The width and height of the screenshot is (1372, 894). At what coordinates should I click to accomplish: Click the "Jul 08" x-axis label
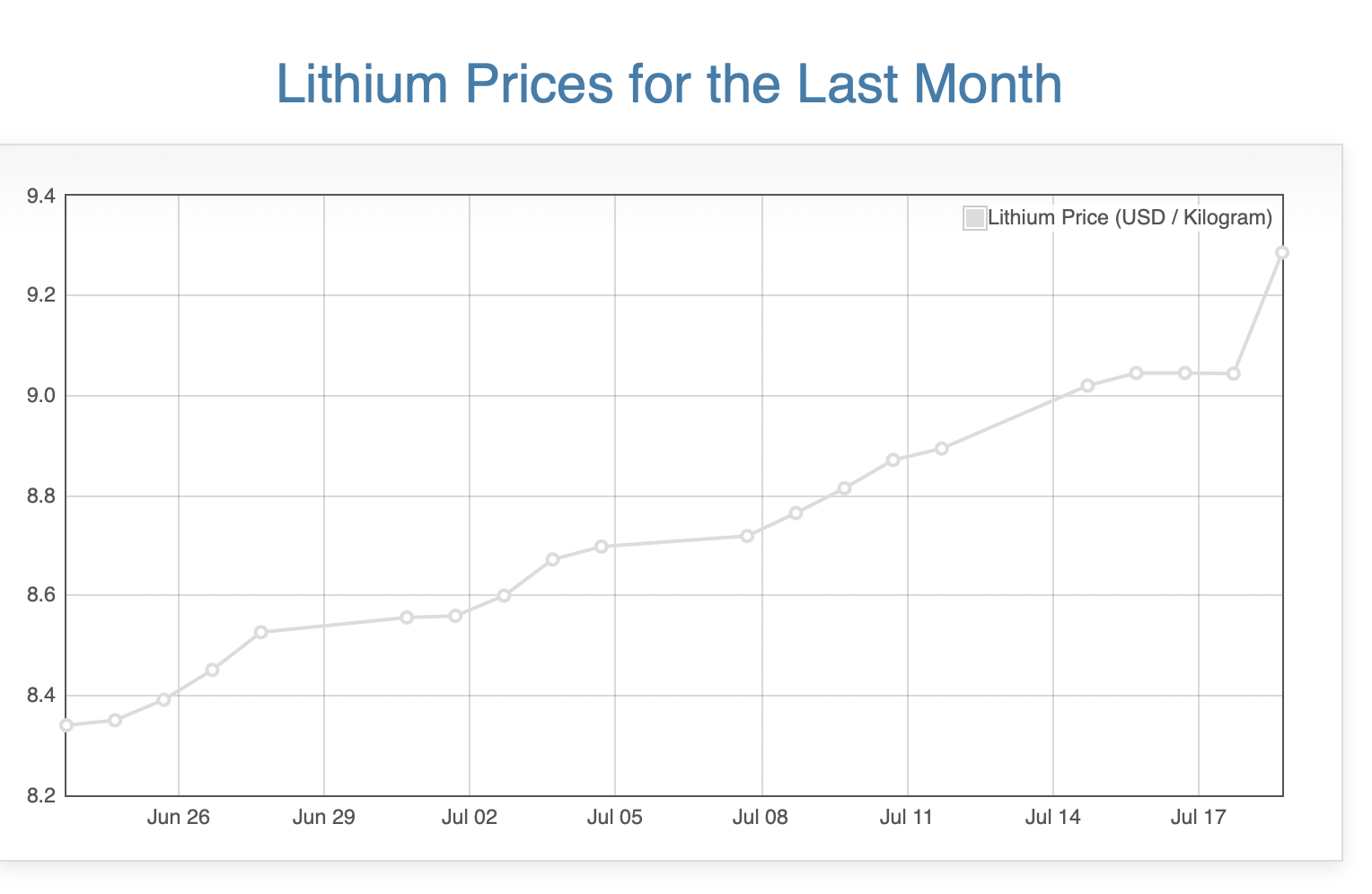coord(761,818)
